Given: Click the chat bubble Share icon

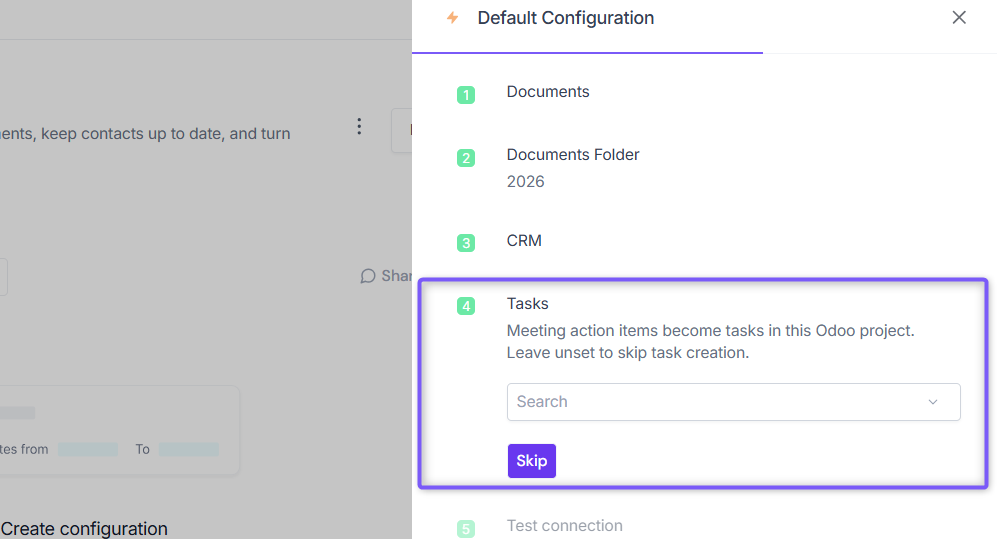Looking at the screenshot, I should point(368,276).
